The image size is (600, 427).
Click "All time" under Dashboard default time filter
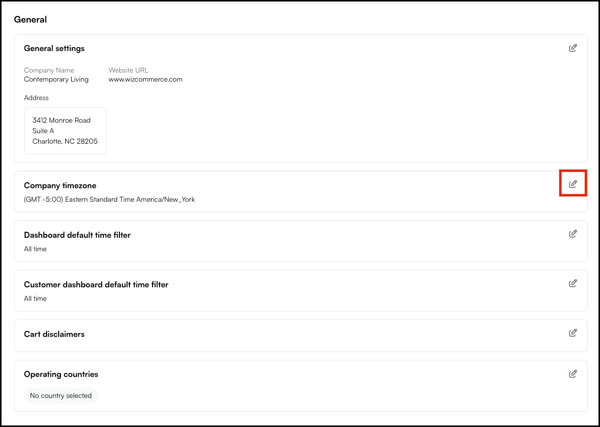click(35, 249)
